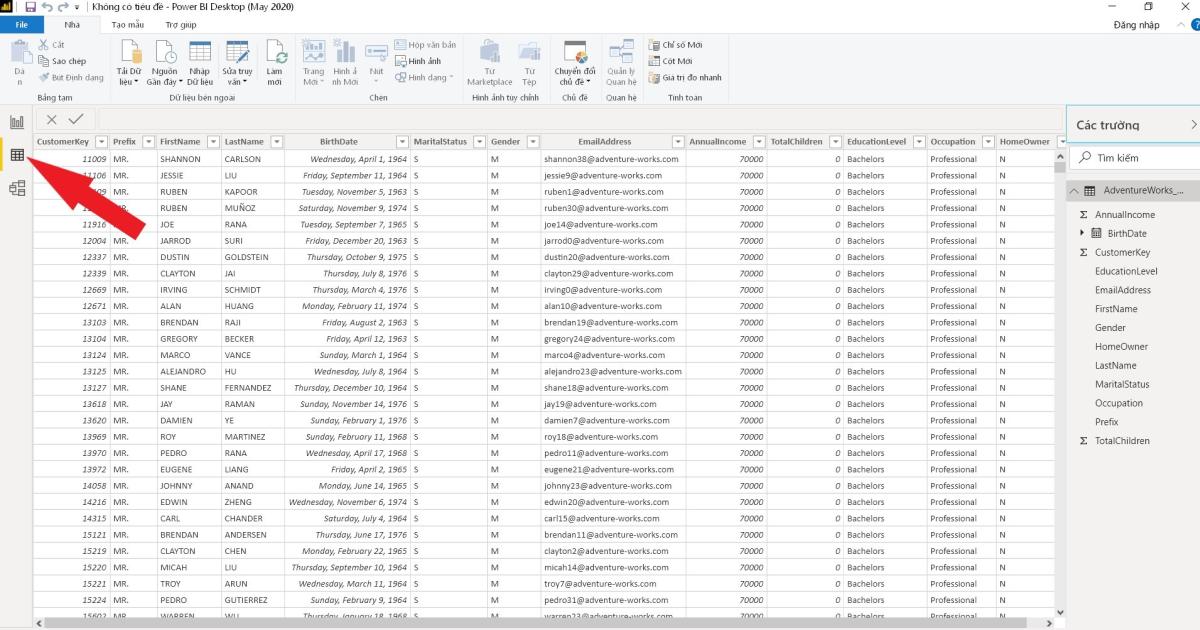The width and height of the screenshot is (1200, 630).
Task: Open the Tạo mẫu ribbon tab
Action: coord(127,24)
